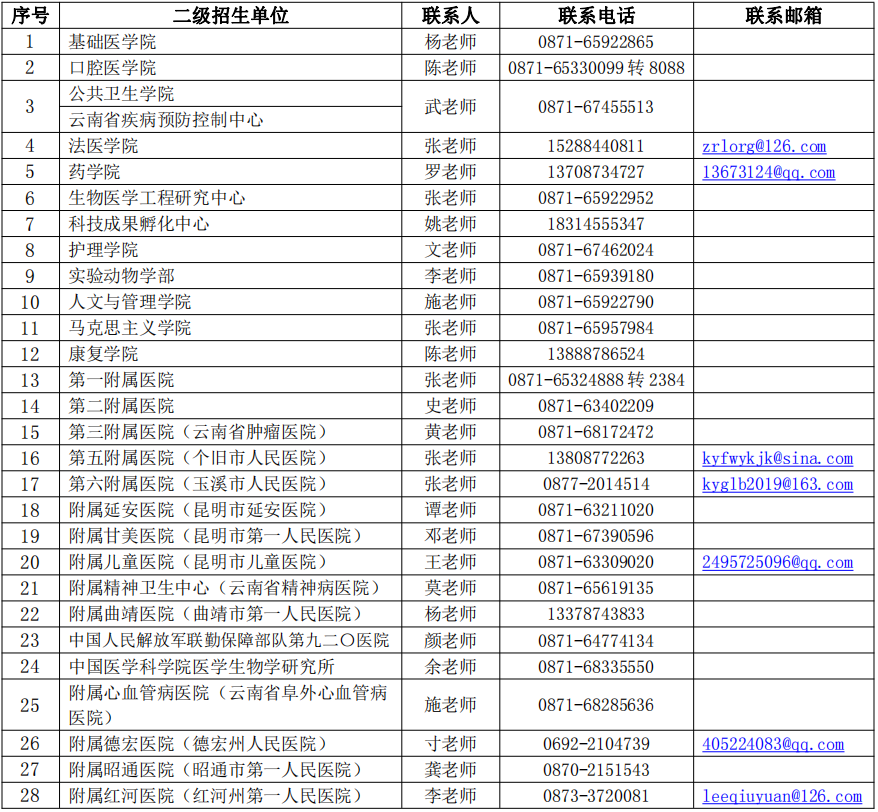Select phone number 13888786524
Viewport: 878px width, 812px height.
(x=596, y=354)
